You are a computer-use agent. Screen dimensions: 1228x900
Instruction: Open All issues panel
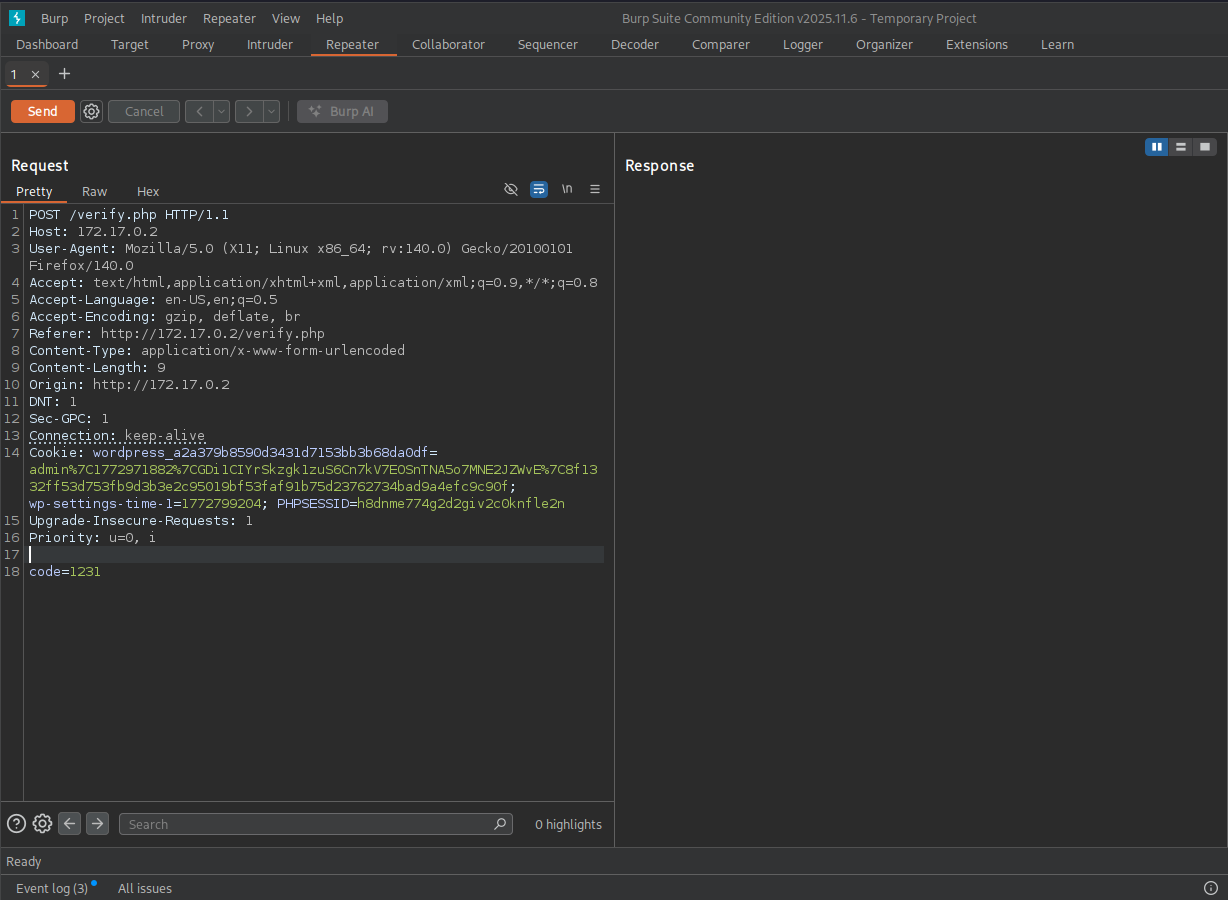(x=145, y=888)
